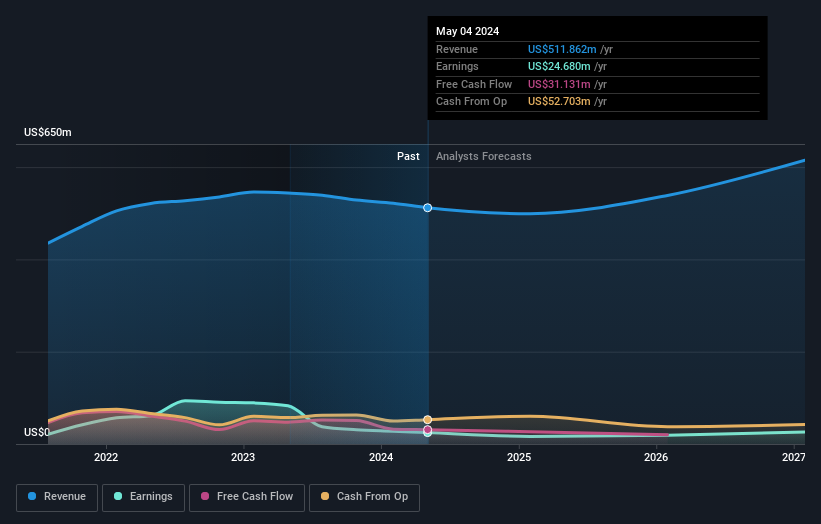The width and height of the screenshot is (821, 524).
Task: Click the Past section label
Action: click(x=408, y=157)
